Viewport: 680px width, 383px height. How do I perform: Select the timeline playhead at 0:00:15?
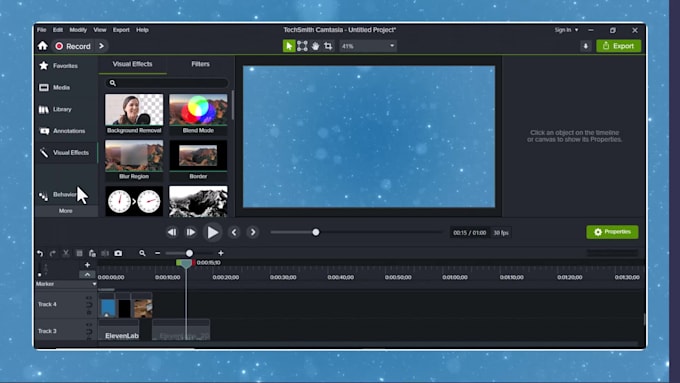(x=186, y=263)
